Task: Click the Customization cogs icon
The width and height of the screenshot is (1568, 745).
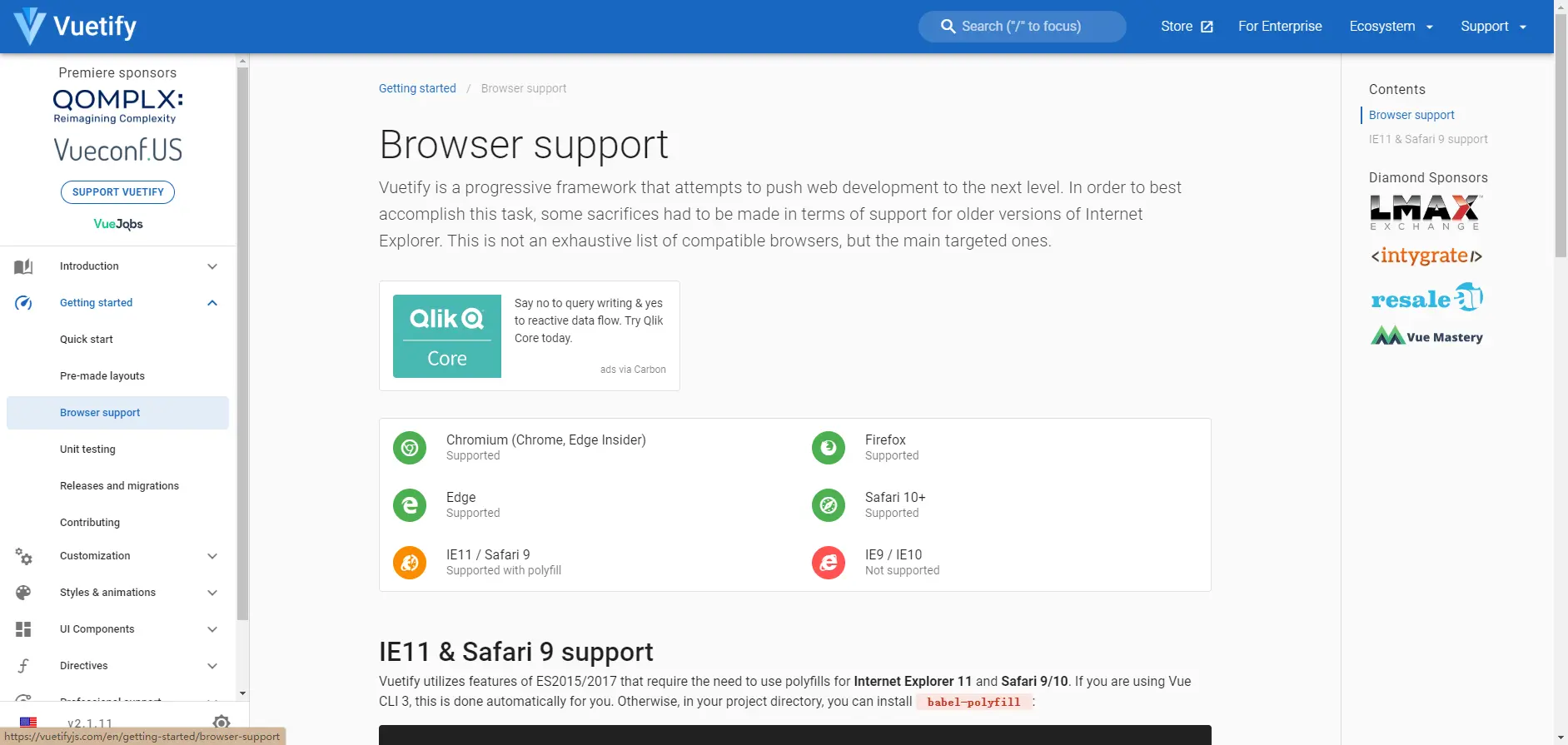Action: tap(23, 556)
